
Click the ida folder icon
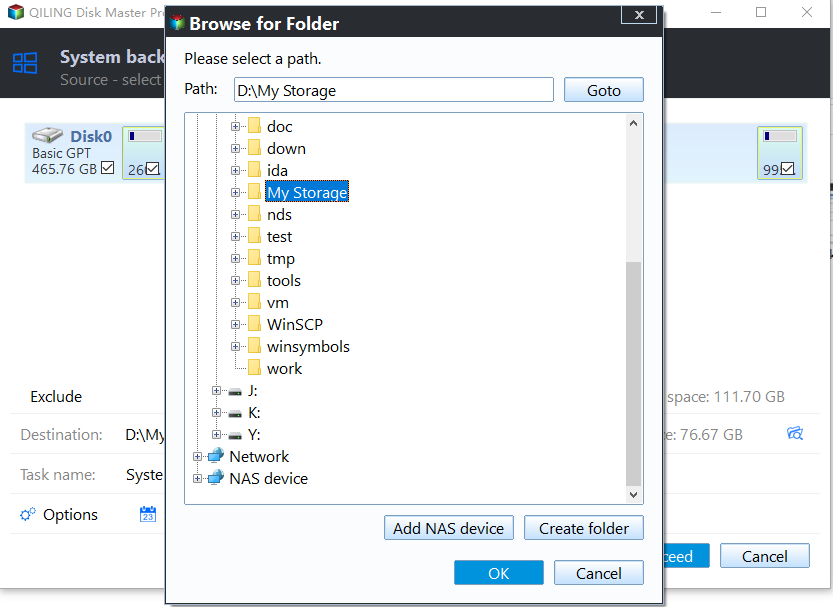pos(254,170)
